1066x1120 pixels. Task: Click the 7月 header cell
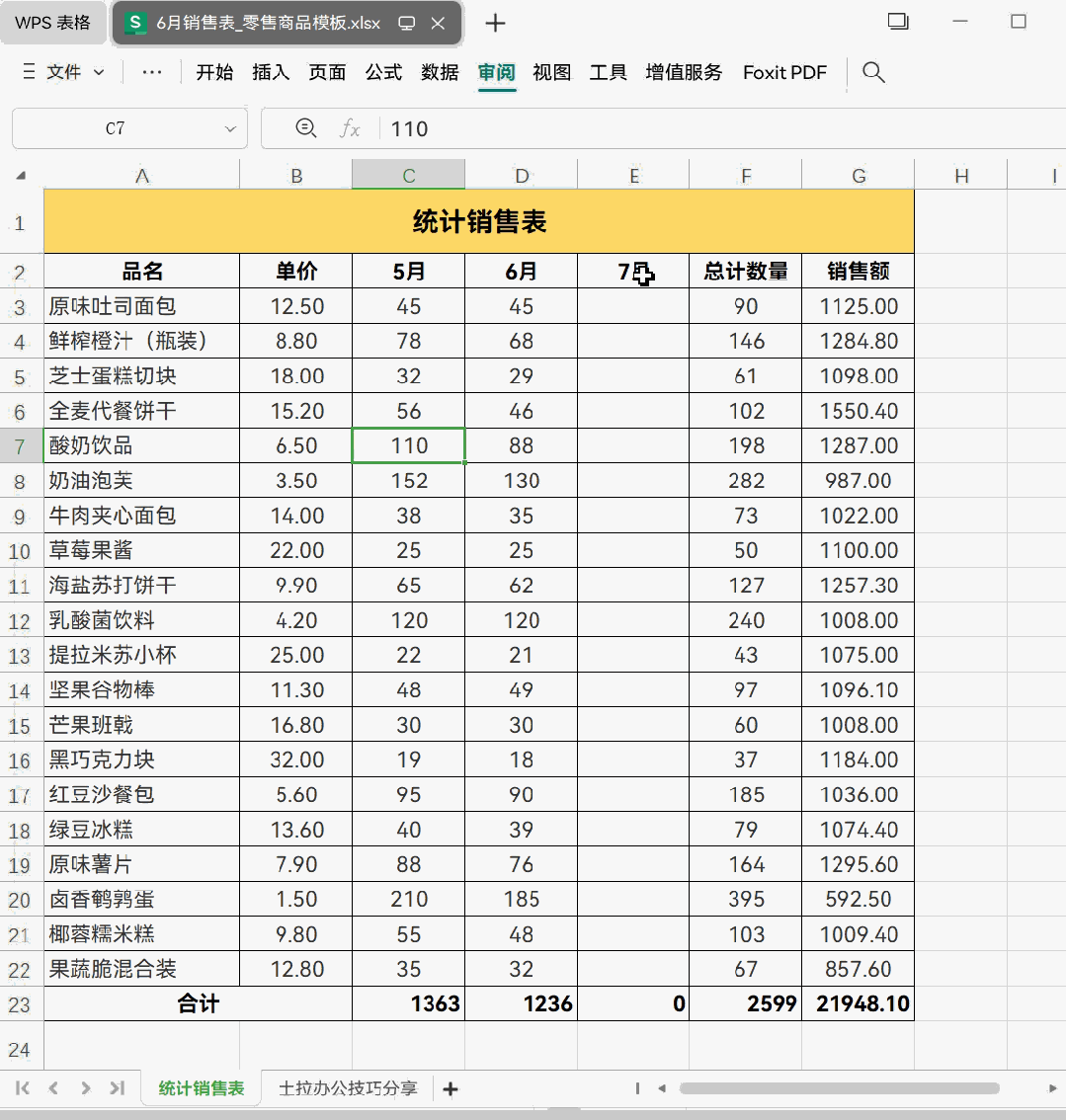click(x=633, y=272)
